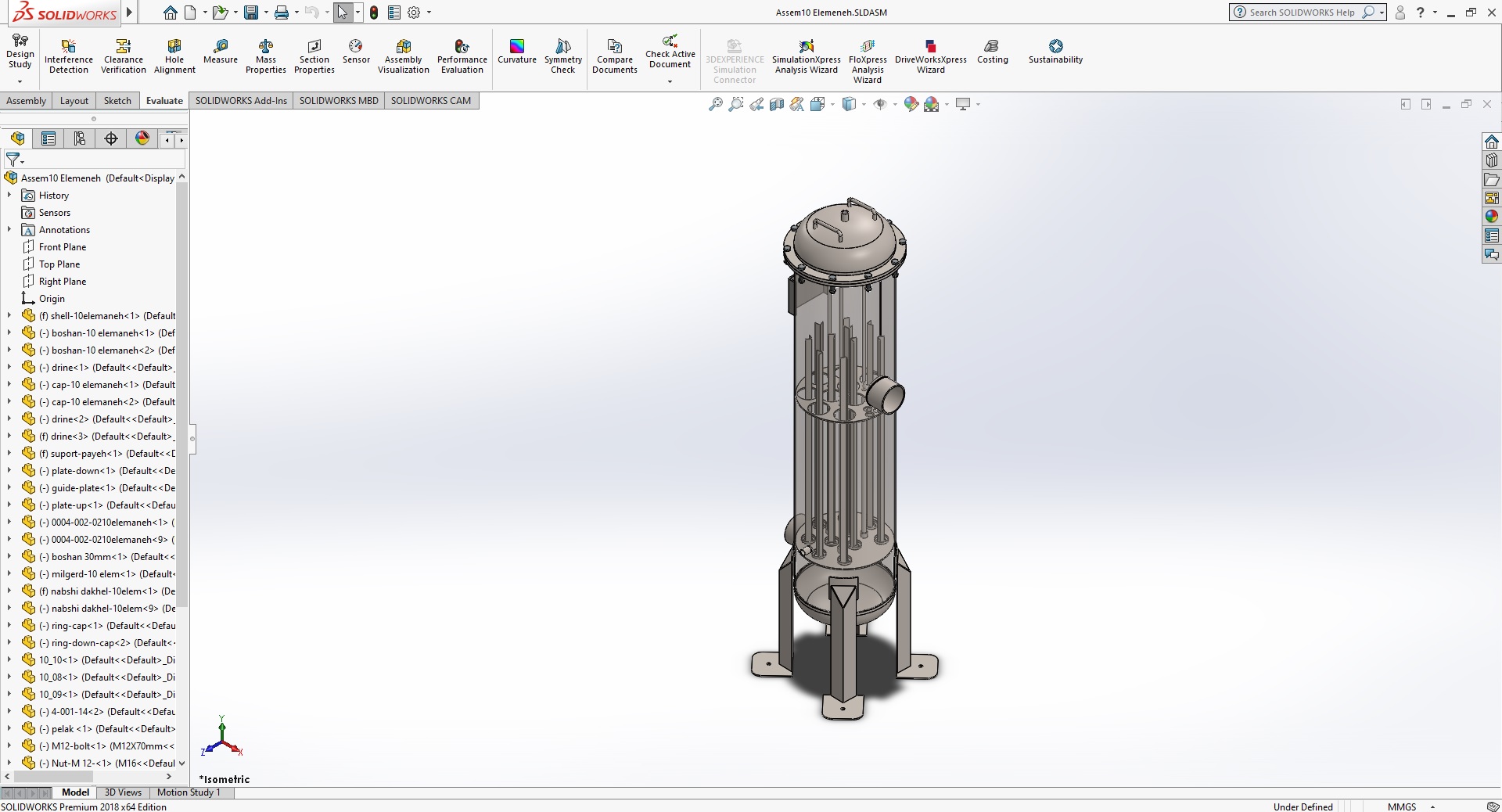Expand the History folder
1502x812 pixels.
coord(9,195)
